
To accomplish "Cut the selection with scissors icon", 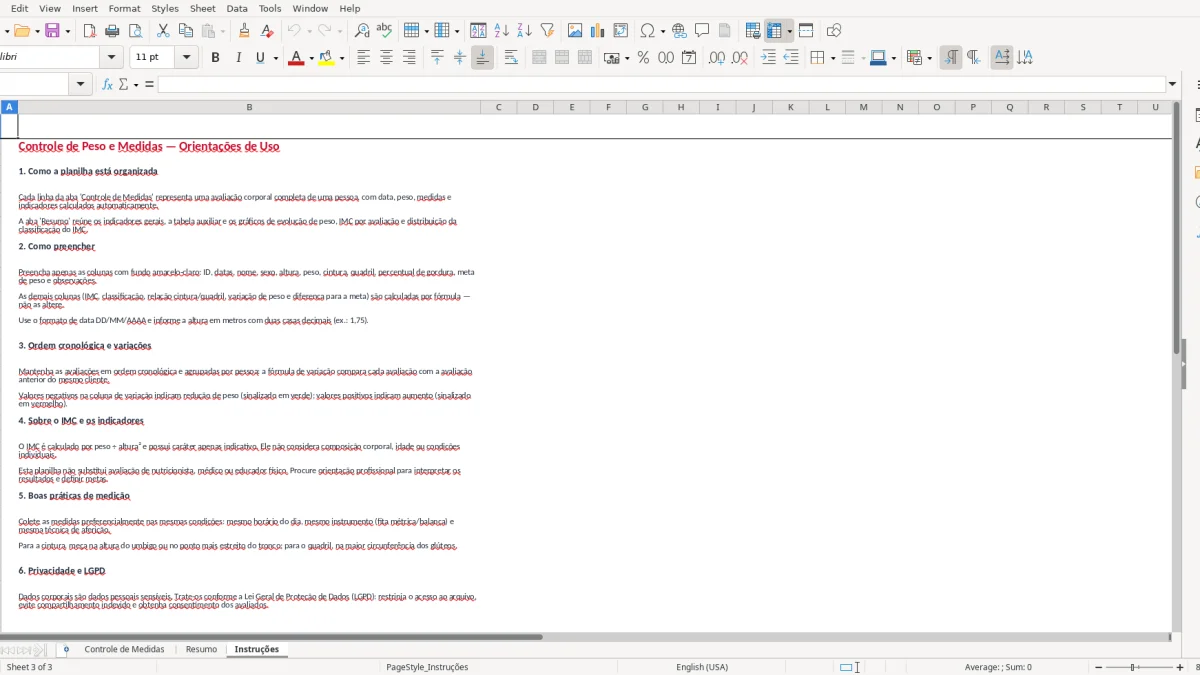I will tap(163, 31).
